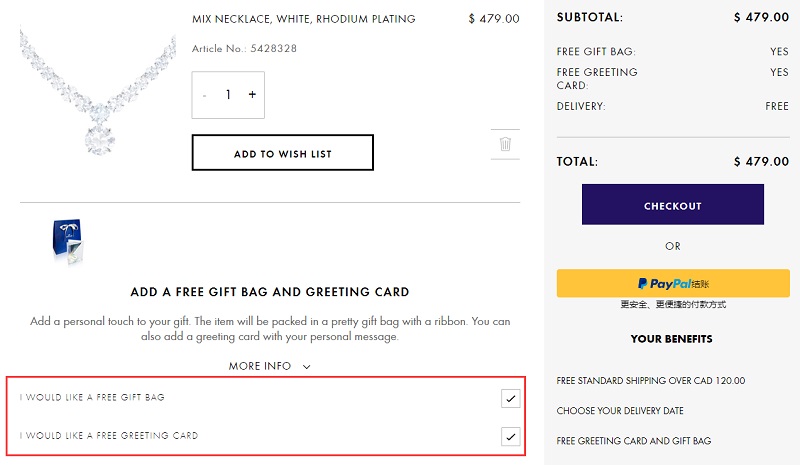This screenshot has width=800, height=465.
Task: Click the Add to Wish List button
Action: click(283, 153)
